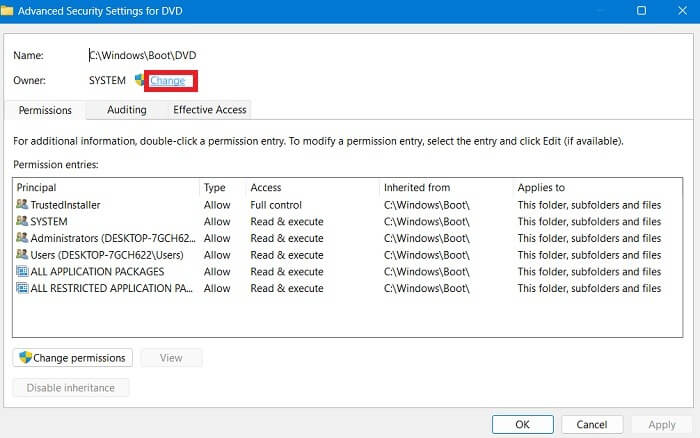
Task: Close the Advanced Security Settings window
Action: [682, 10]
